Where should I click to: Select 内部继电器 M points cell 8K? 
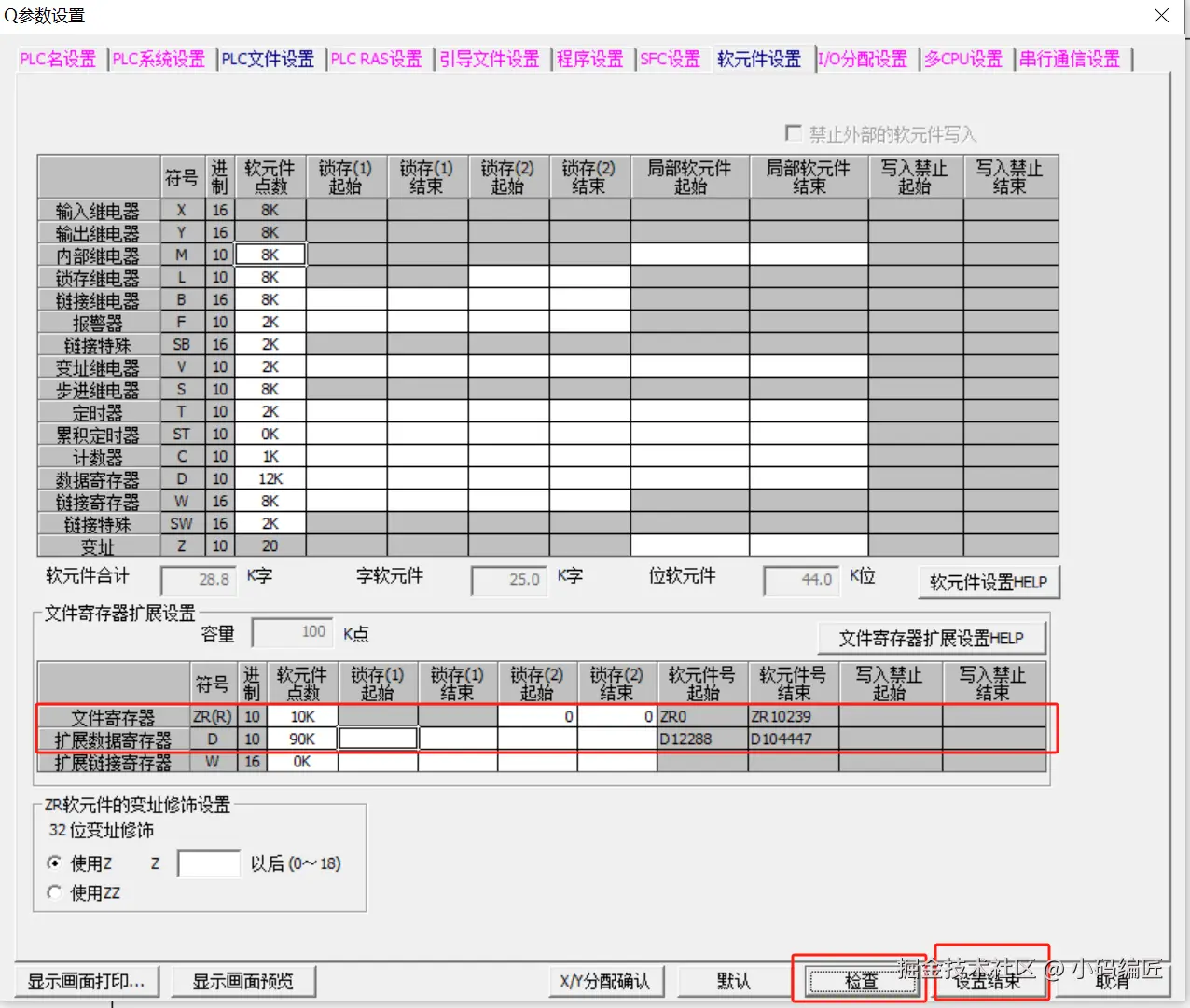point(270,255)
